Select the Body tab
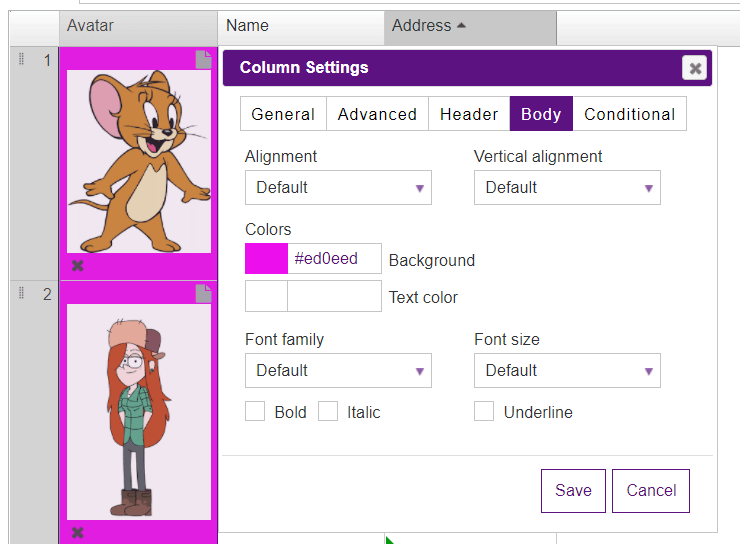 [x=541, y=114]
